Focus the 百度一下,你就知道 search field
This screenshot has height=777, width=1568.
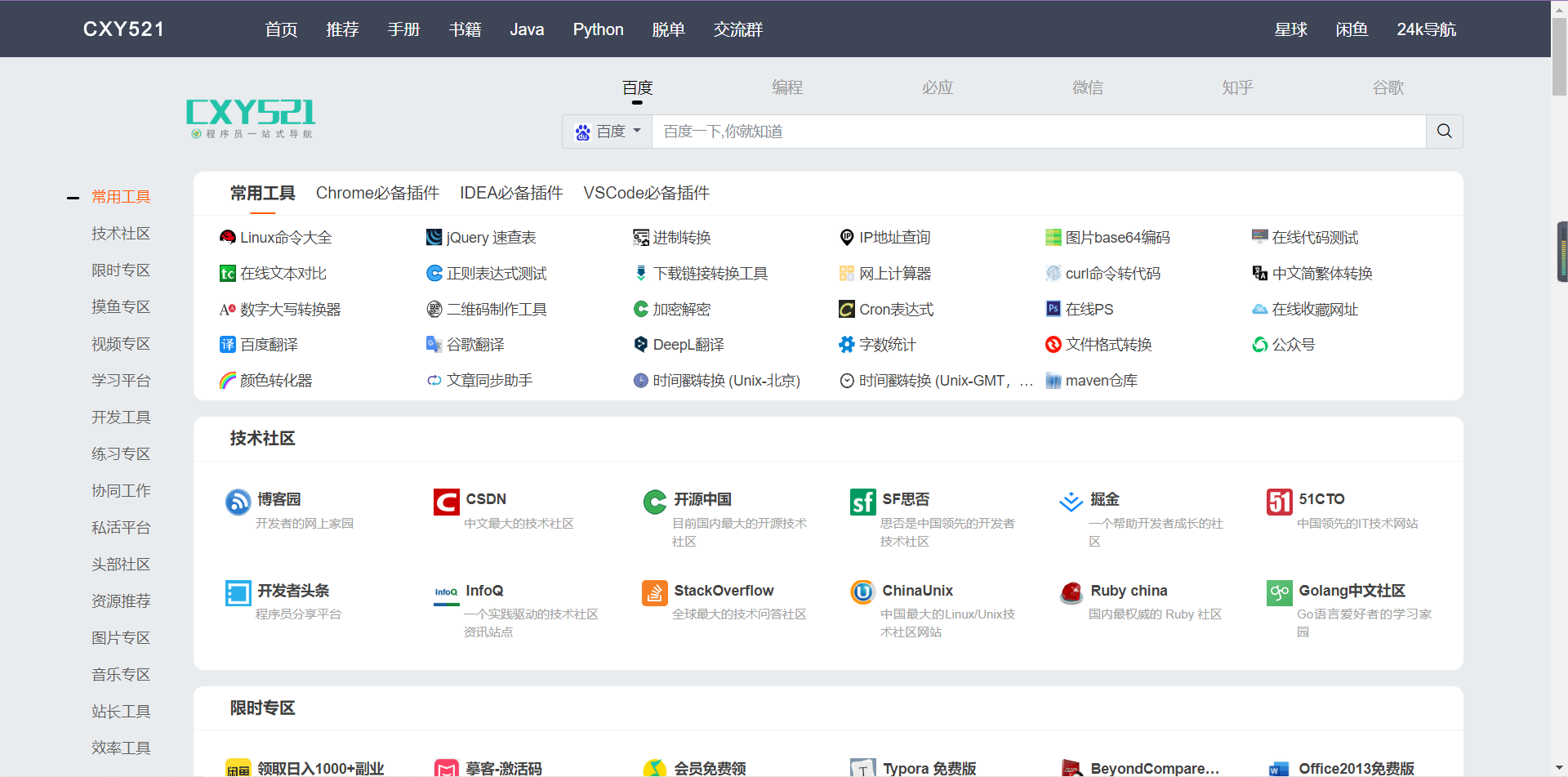coord(1039,132)
